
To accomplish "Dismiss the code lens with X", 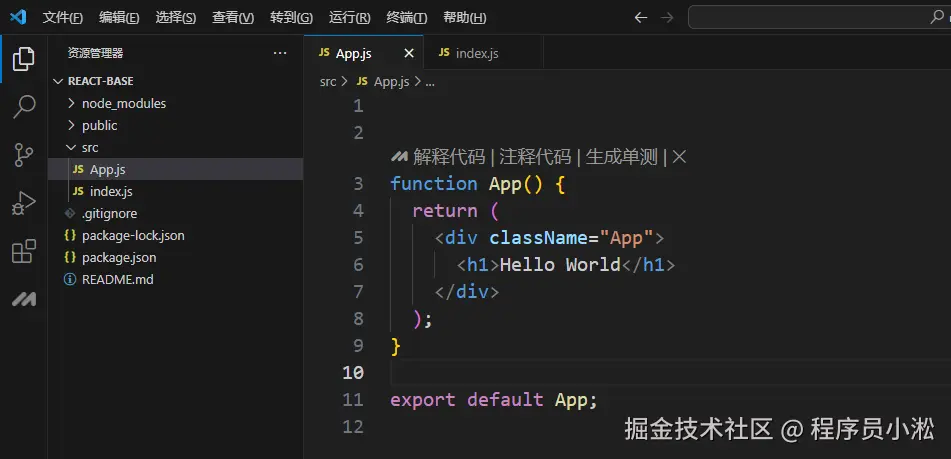I will pos(679,157).
